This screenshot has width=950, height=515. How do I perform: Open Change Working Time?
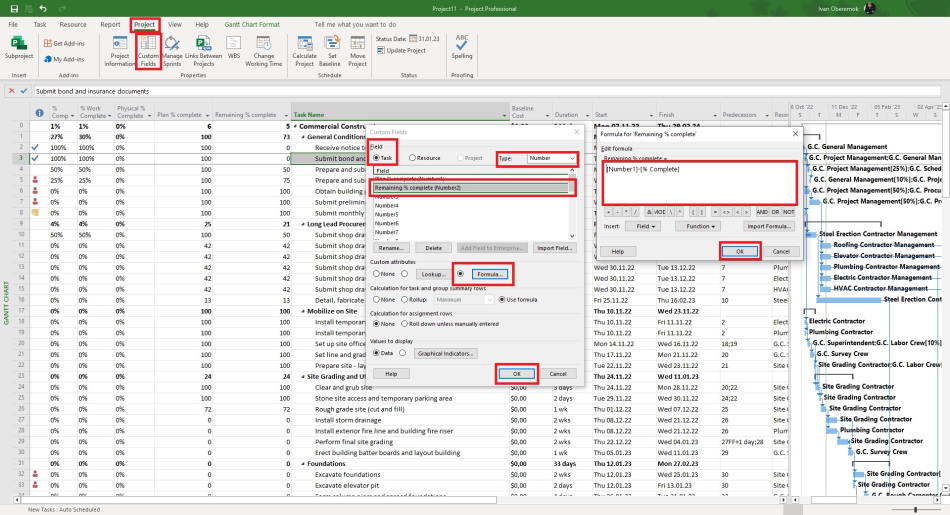[264, 51]
